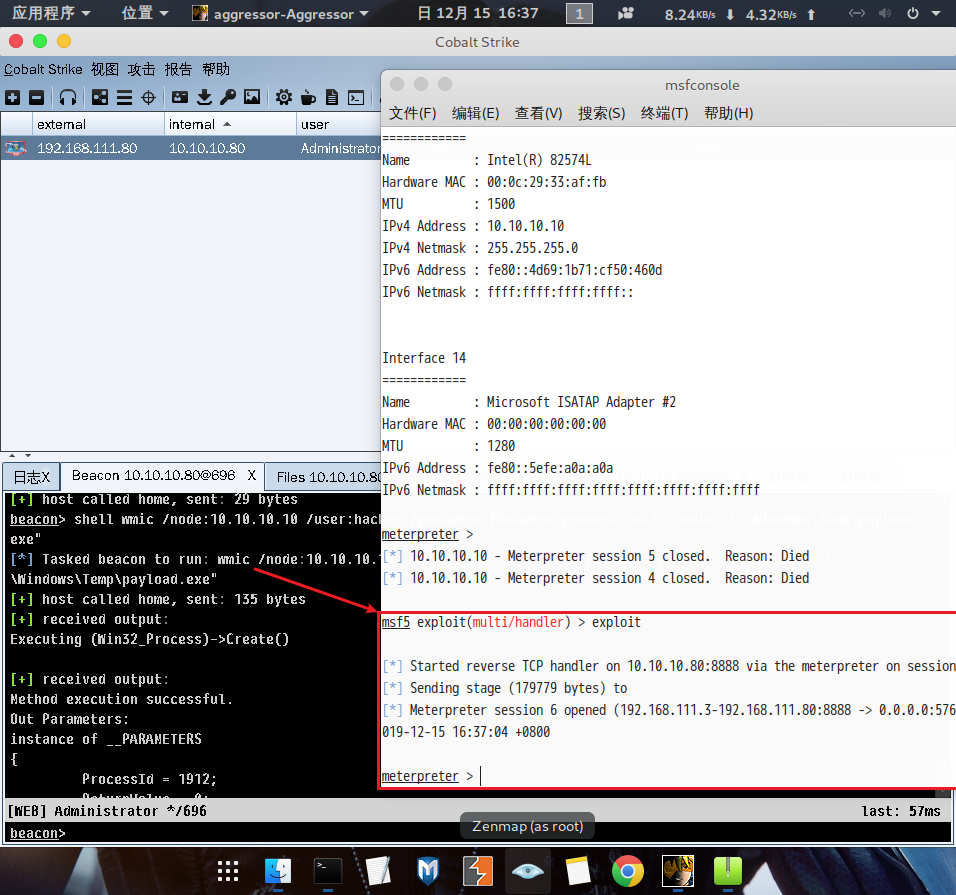Screen dimensions: 956x895
Task: Switch to the 日志X event log tab
Action: pos(32,477)
